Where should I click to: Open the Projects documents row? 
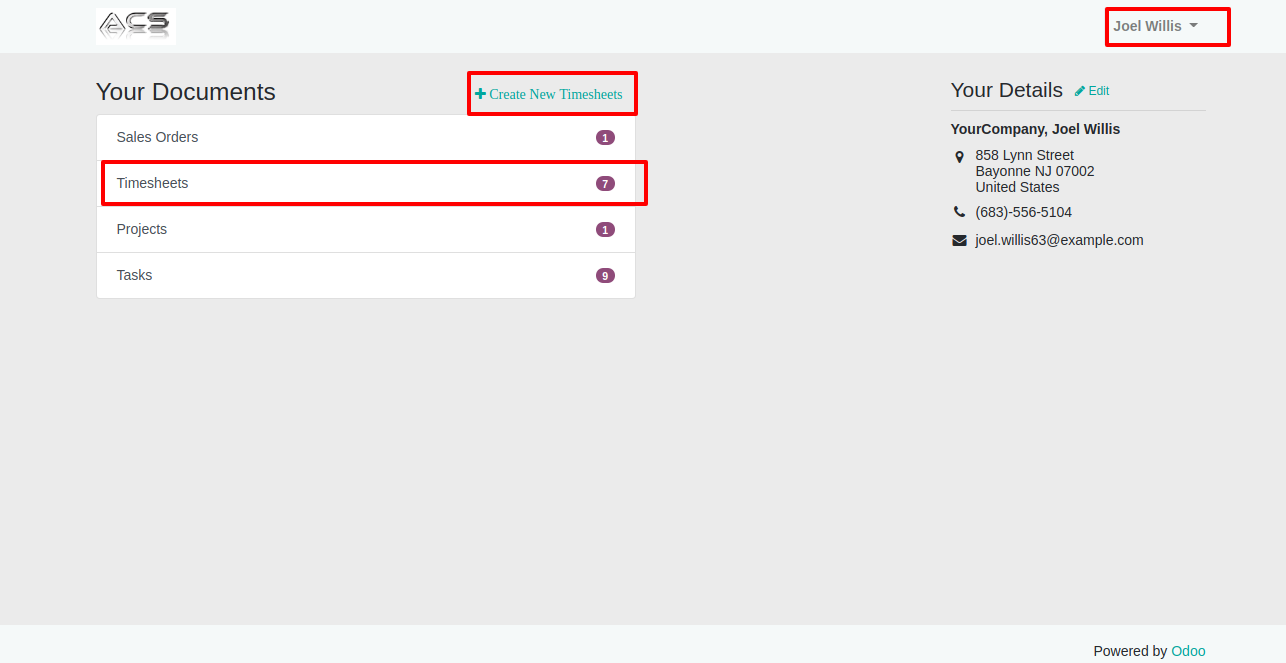coord(366,230)
